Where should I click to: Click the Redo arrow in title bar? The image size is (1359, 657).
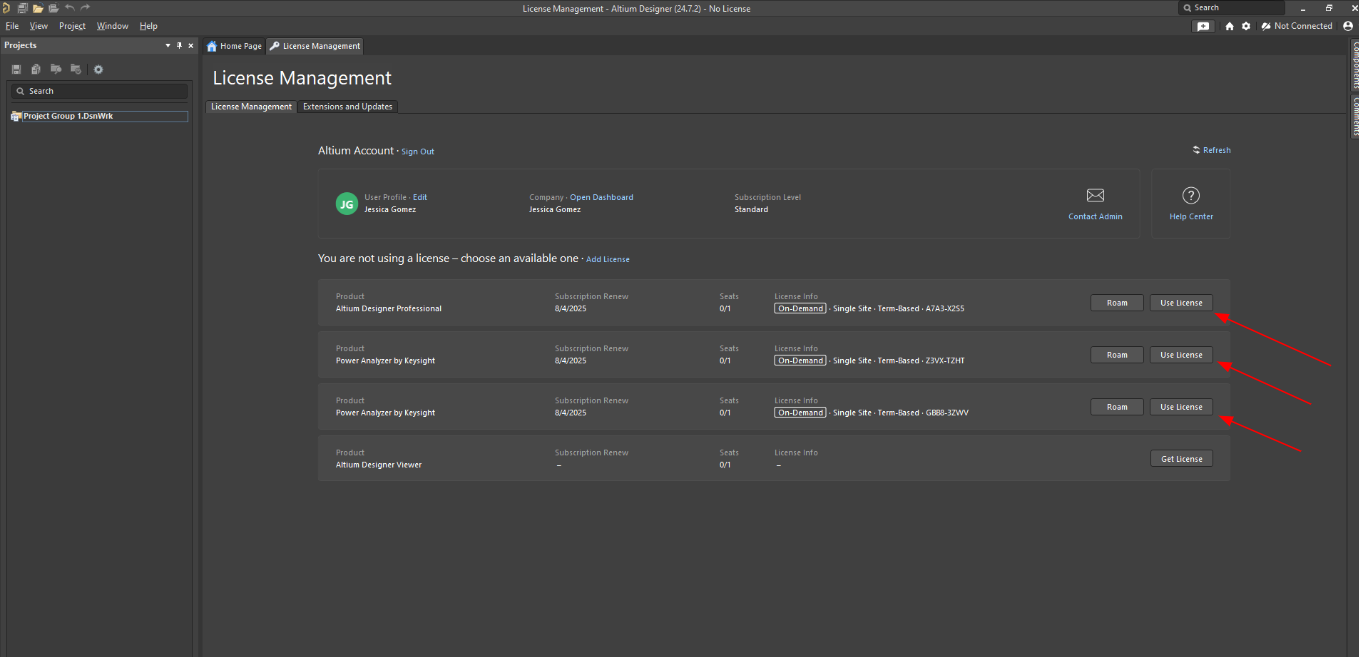(85, 8)
